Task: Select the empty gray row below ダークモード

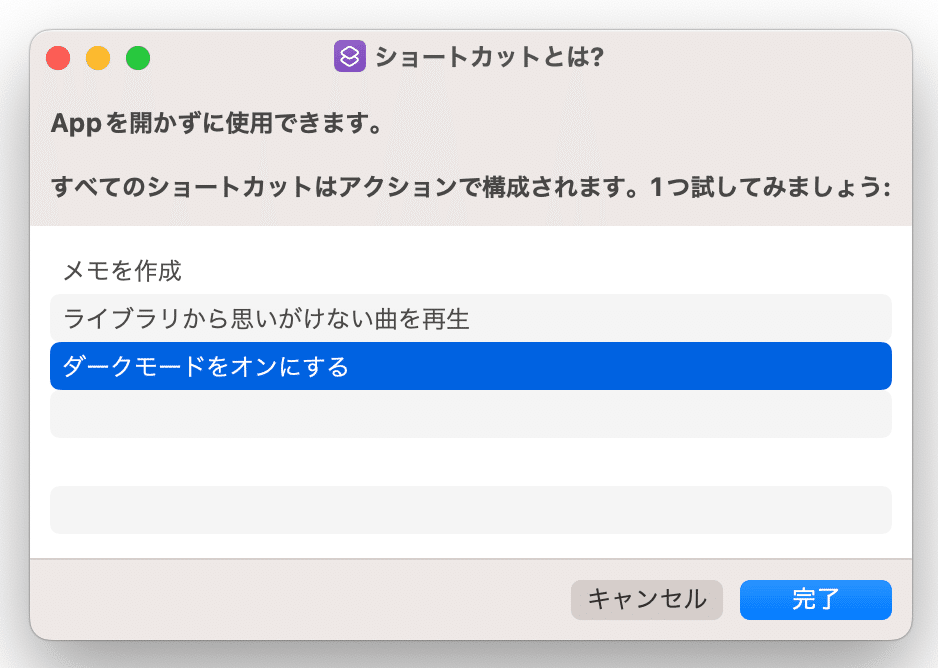Action: point(471,414)
